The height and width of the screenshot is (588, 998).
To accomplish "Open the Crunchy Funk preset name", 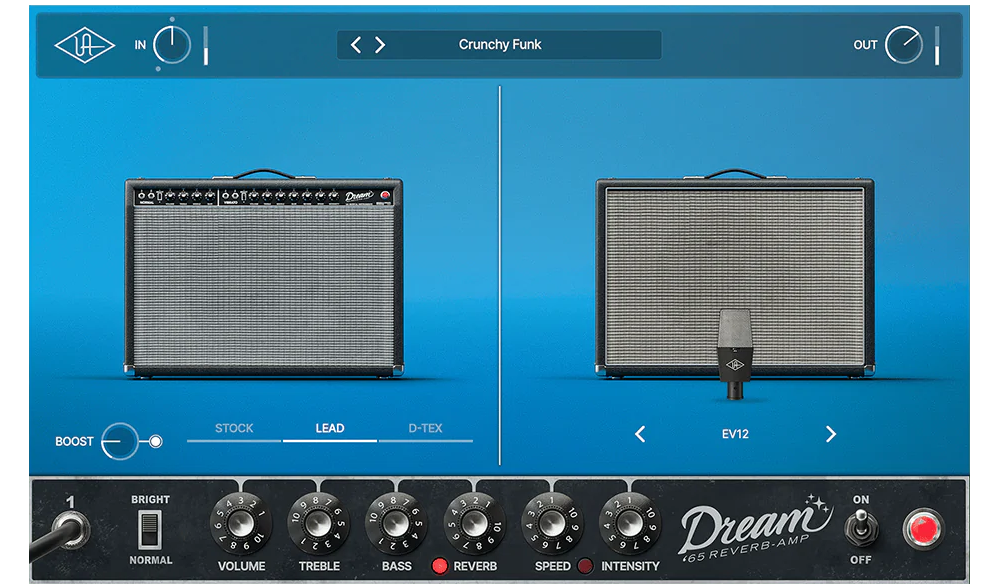I will tap(500, 45).
